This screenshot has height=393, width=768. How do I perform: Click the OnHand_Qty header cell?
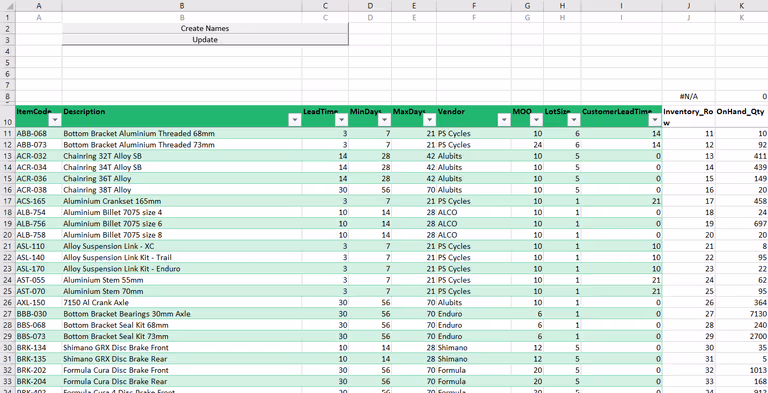click(742, 117)
